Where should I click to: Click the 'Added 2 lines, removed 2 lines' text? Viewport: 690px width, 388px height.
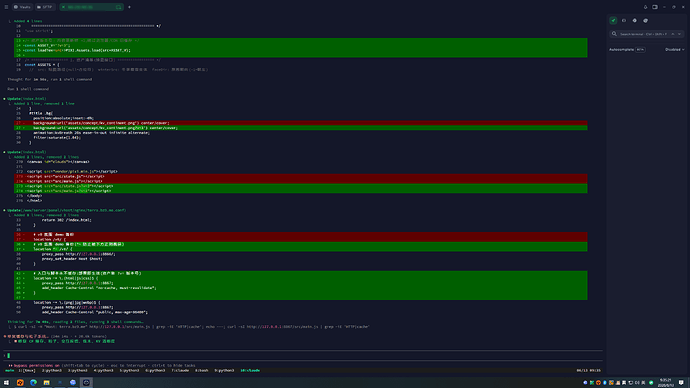[x=46, y=157]
